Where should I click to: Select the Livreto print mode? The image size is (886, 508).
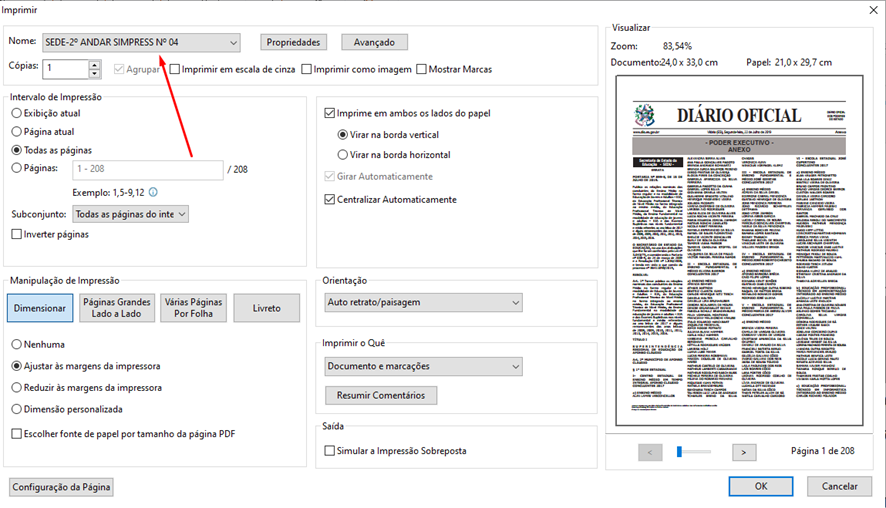click(x=267, y=308)
